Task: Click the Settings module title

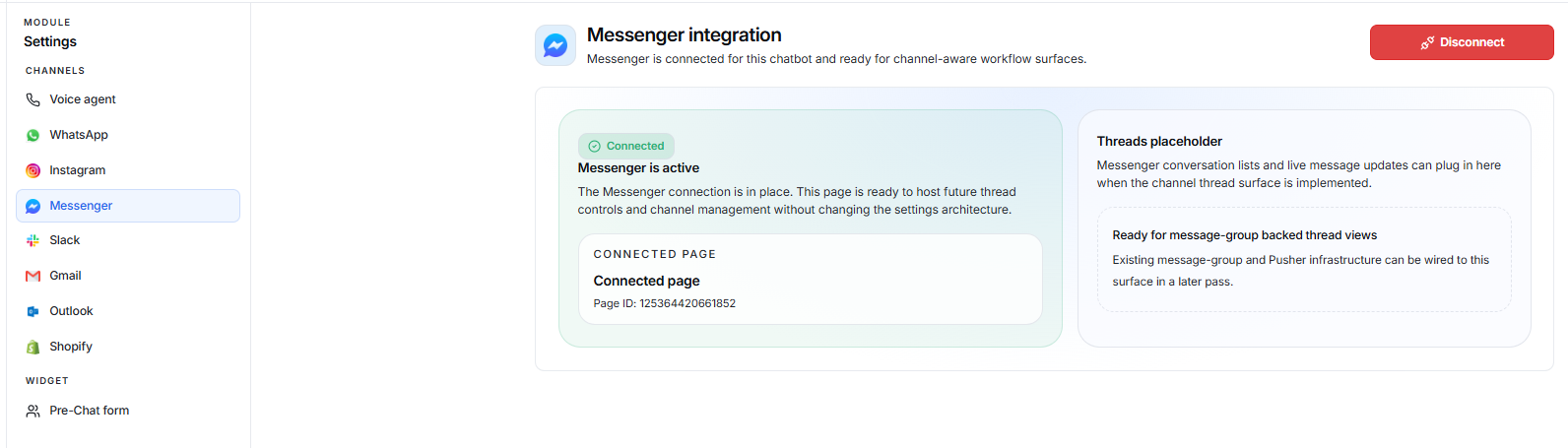Action: (50, 41)
